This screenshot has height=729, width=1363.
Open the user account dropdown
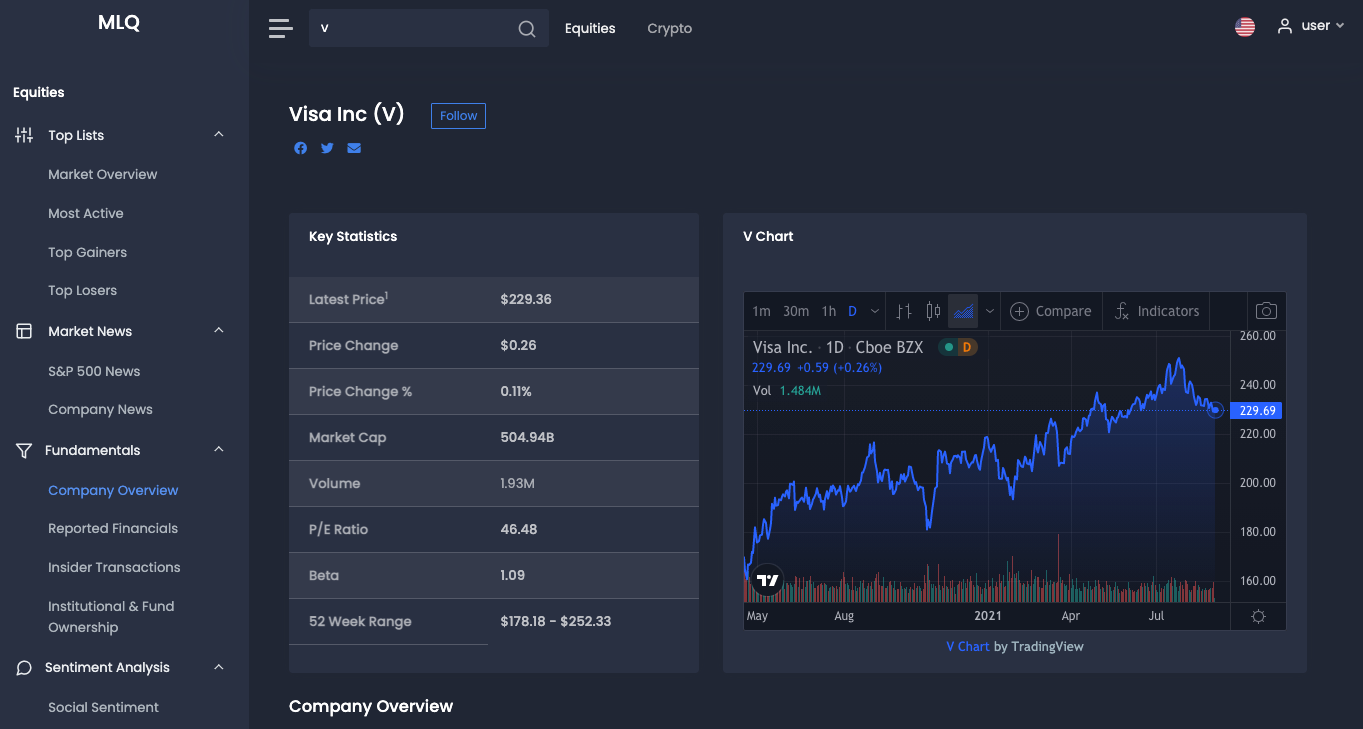(x=1311, y=26)
